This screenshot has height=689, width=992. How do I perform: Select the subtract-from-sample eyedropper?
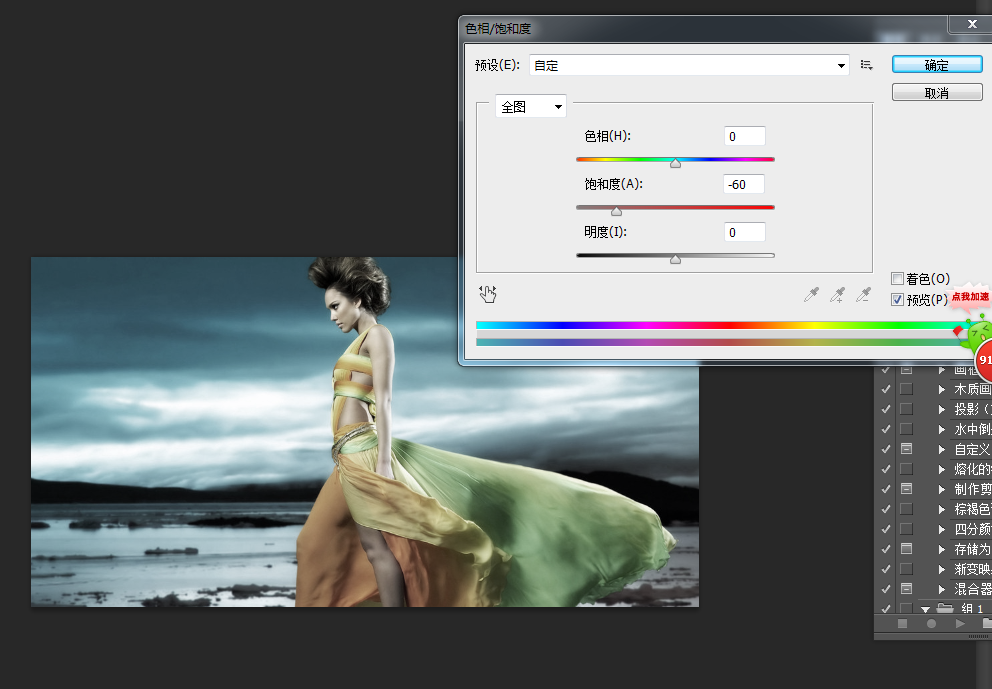click(863, 294)
